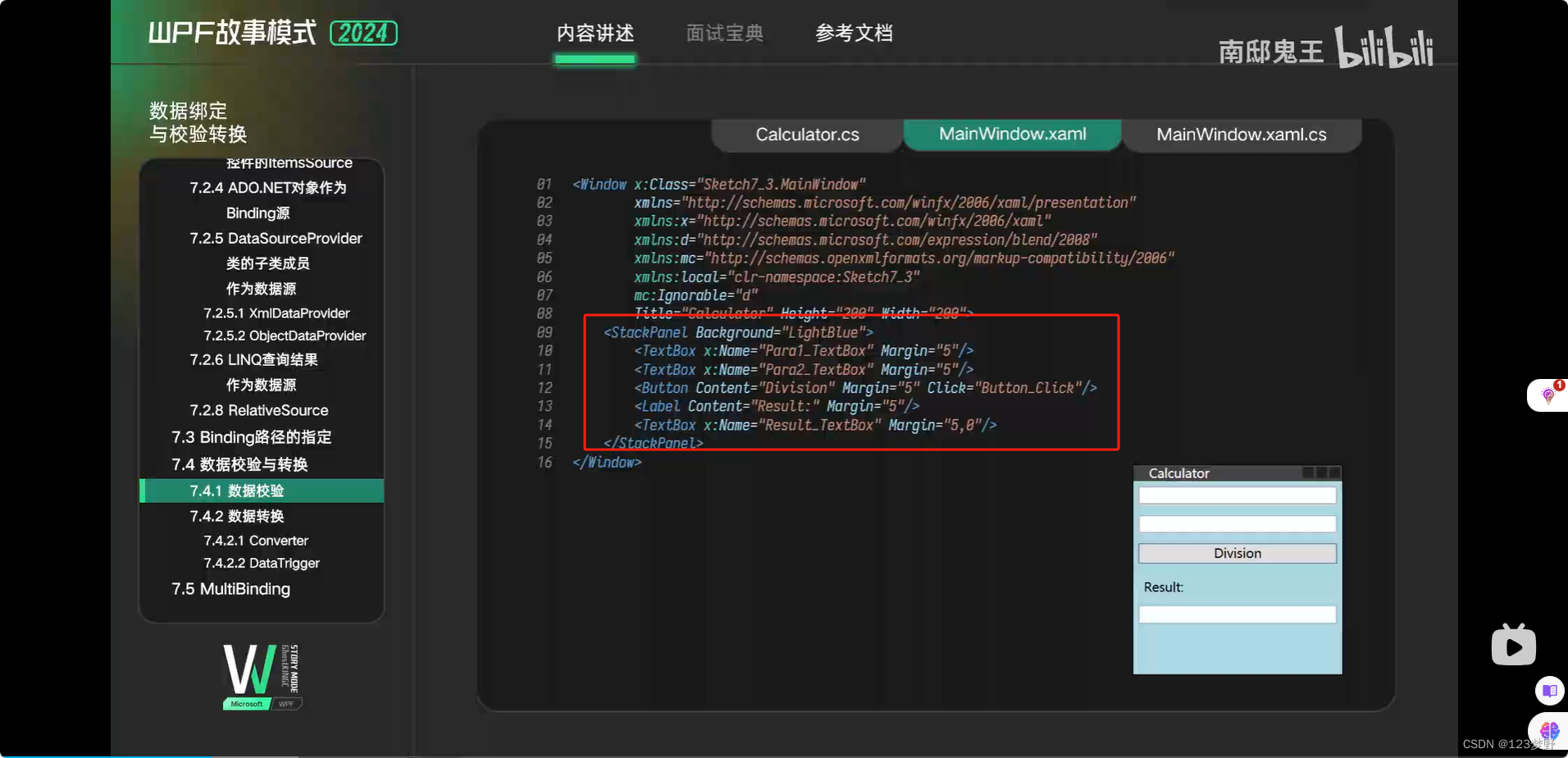The height and width of the screenshot is (758, 1568).
Task: Click code line 11 Para2_TextBox
Action: (804, 370)
